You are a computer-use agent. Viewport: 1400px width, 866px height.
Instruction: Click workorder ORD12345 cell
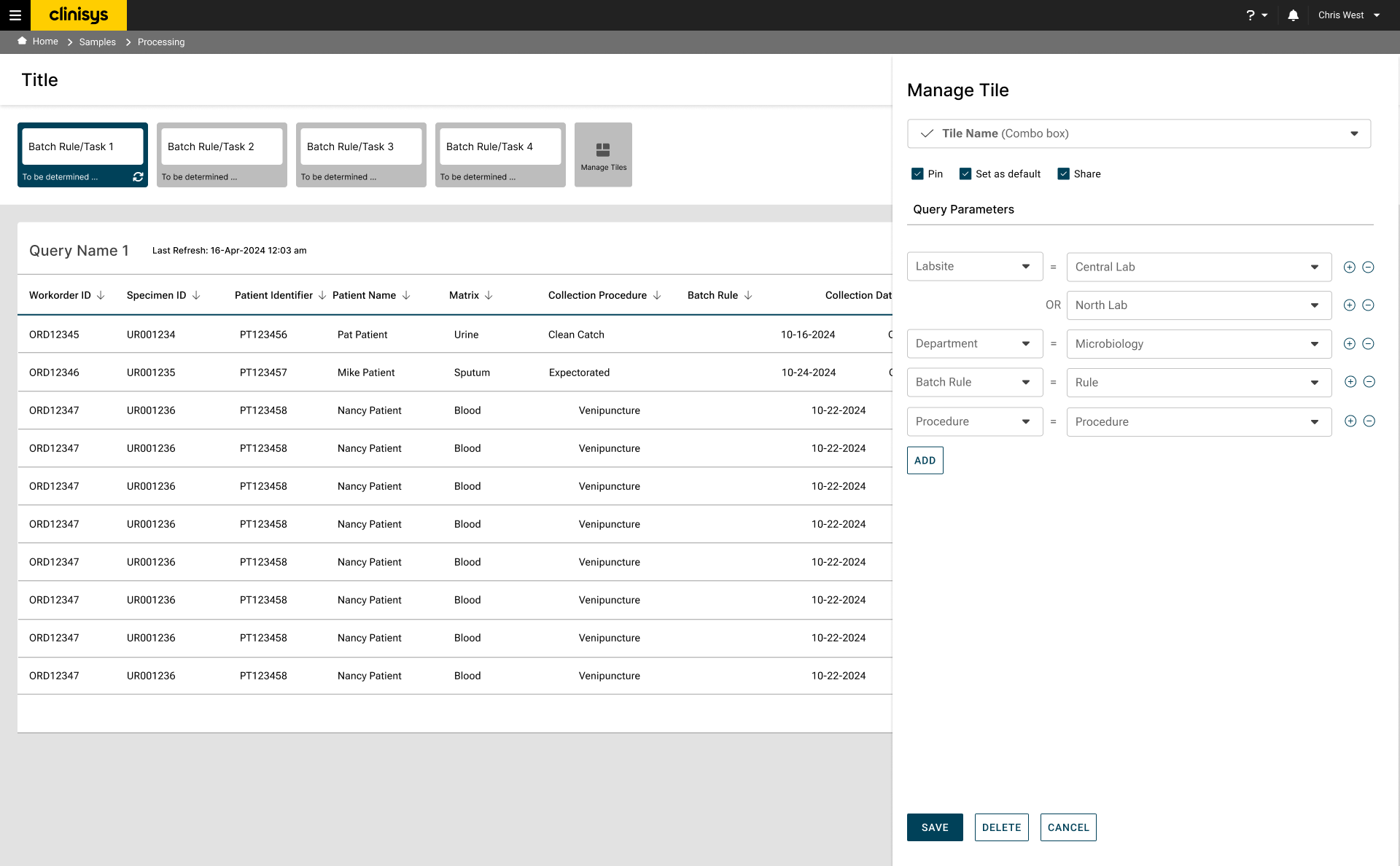[54, 335]
